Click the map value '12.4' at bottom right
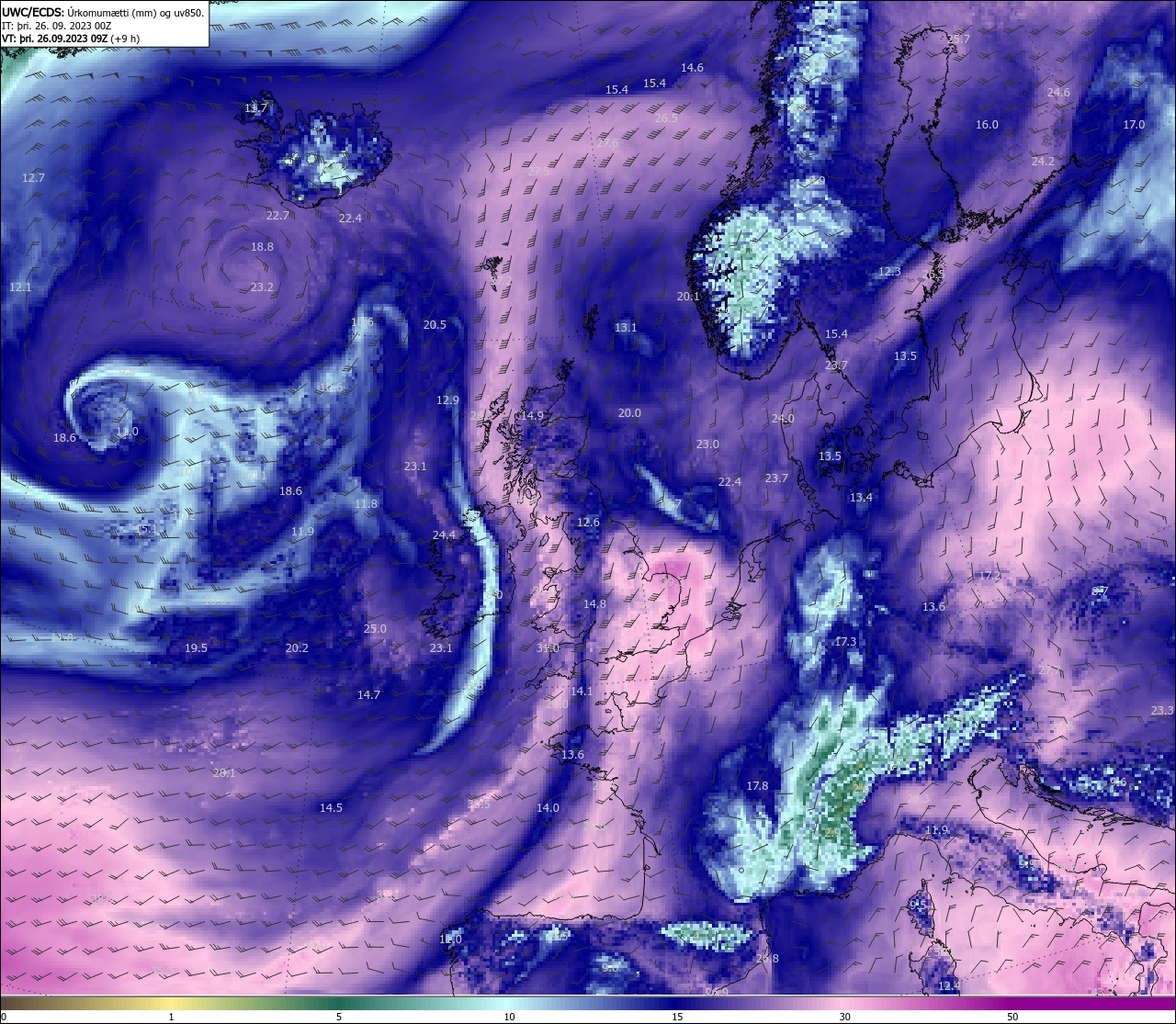This screenshot has width=1176, height=1024. (948, 986)
